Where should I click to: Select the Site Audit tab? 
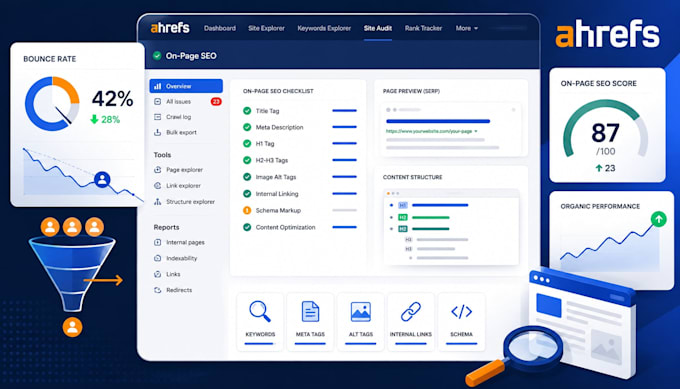point(378,28)
